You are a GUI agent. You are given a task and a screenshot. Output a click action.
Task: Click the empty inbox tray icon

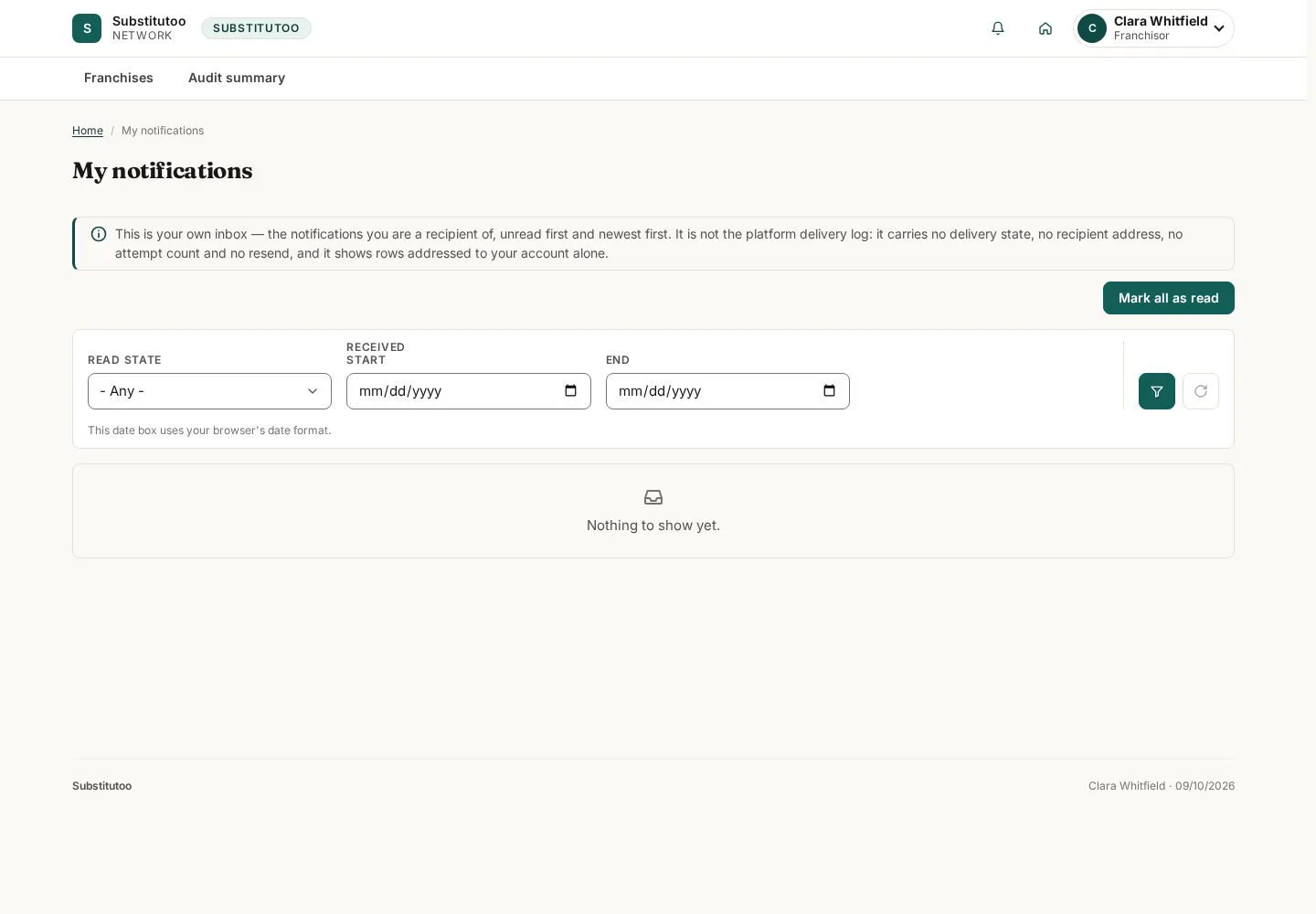coord(653,497)
